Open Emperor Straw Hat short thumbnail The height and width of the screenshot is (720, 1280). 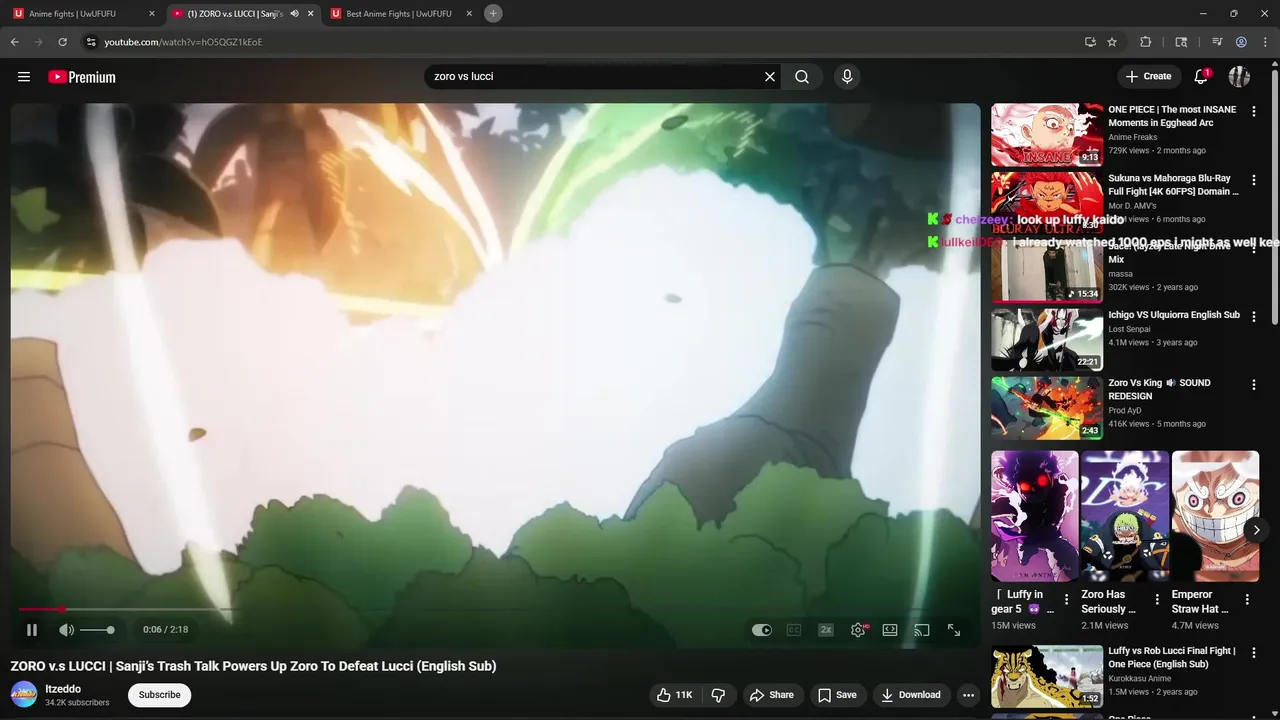[x=1215, y=516]
